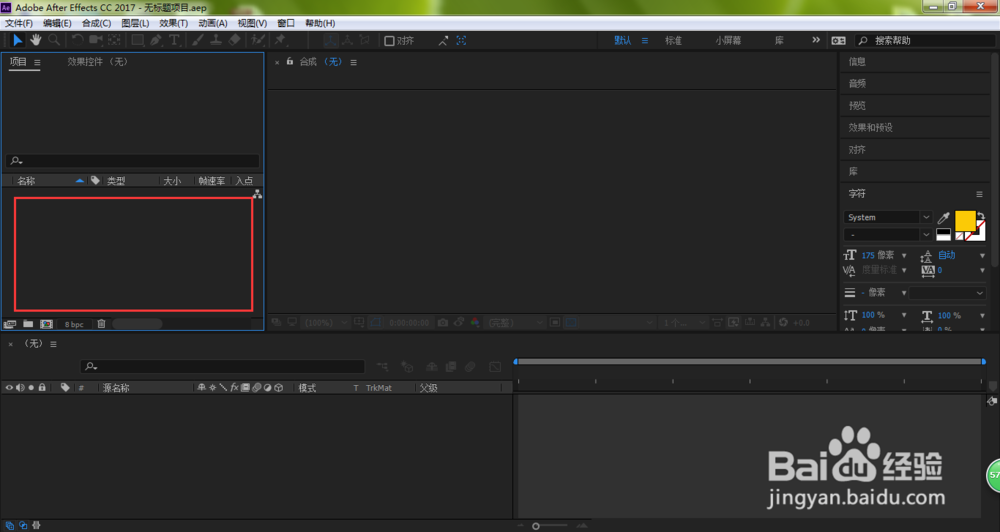The width and height of the screenshot is (1000, 532).
Task: Click the project panel search field
Action: [133, 161]
